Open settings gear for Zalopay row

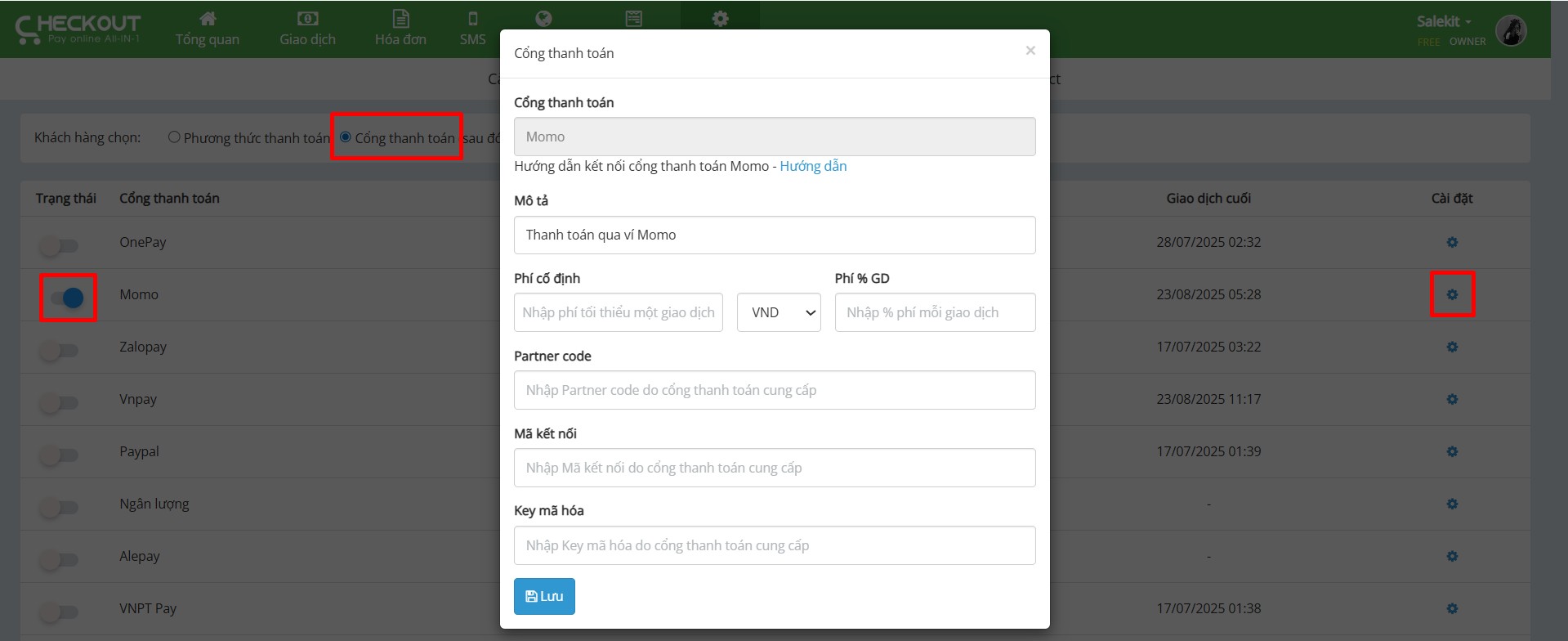click(x=1452, y=347)
